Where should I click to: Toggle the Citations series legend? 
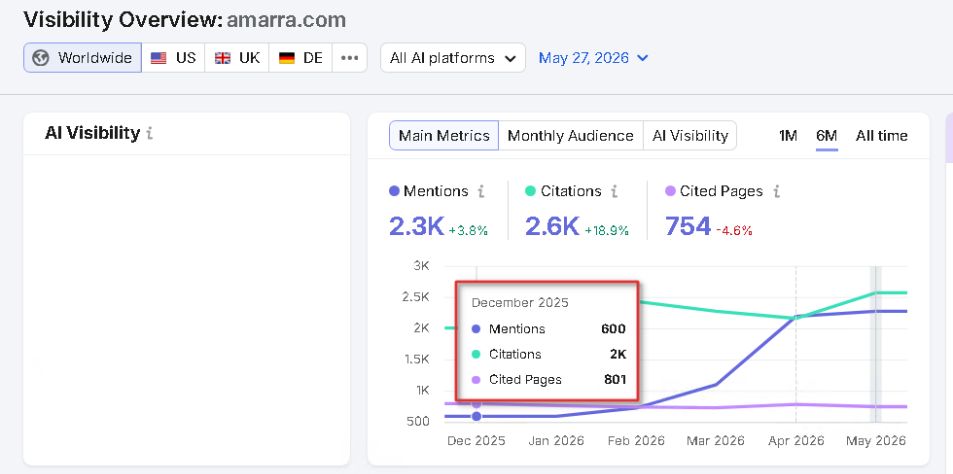coord(563,191)
